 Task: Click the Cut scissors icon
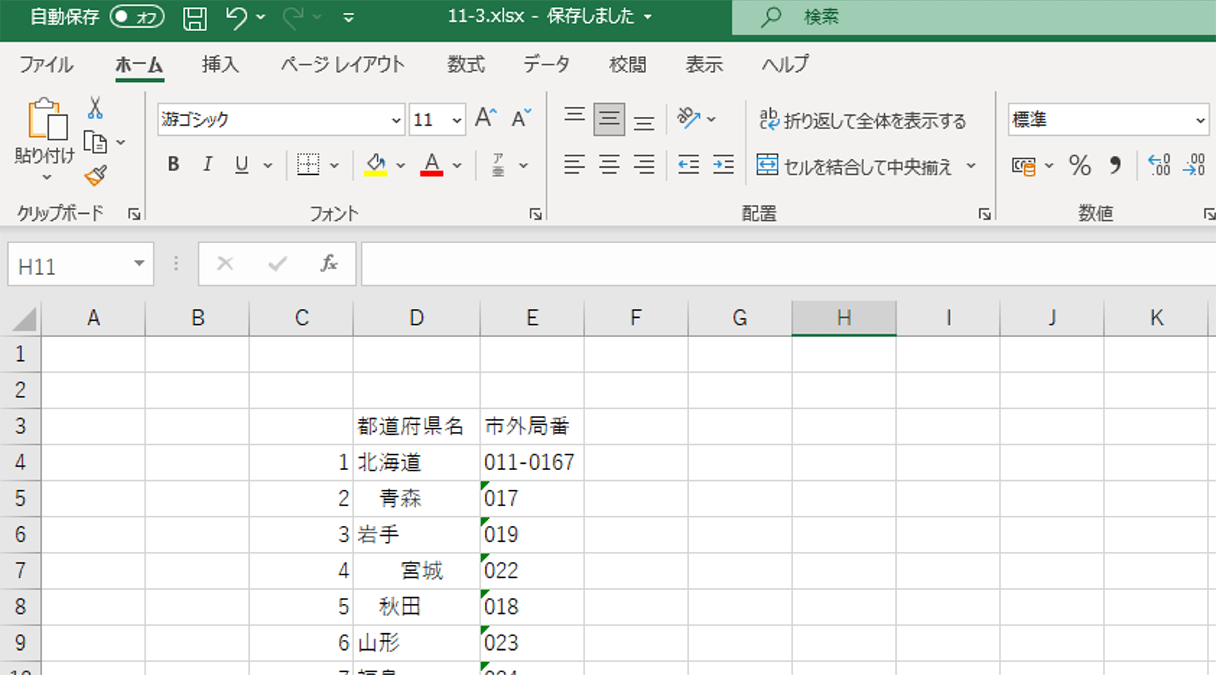[95, 108]
